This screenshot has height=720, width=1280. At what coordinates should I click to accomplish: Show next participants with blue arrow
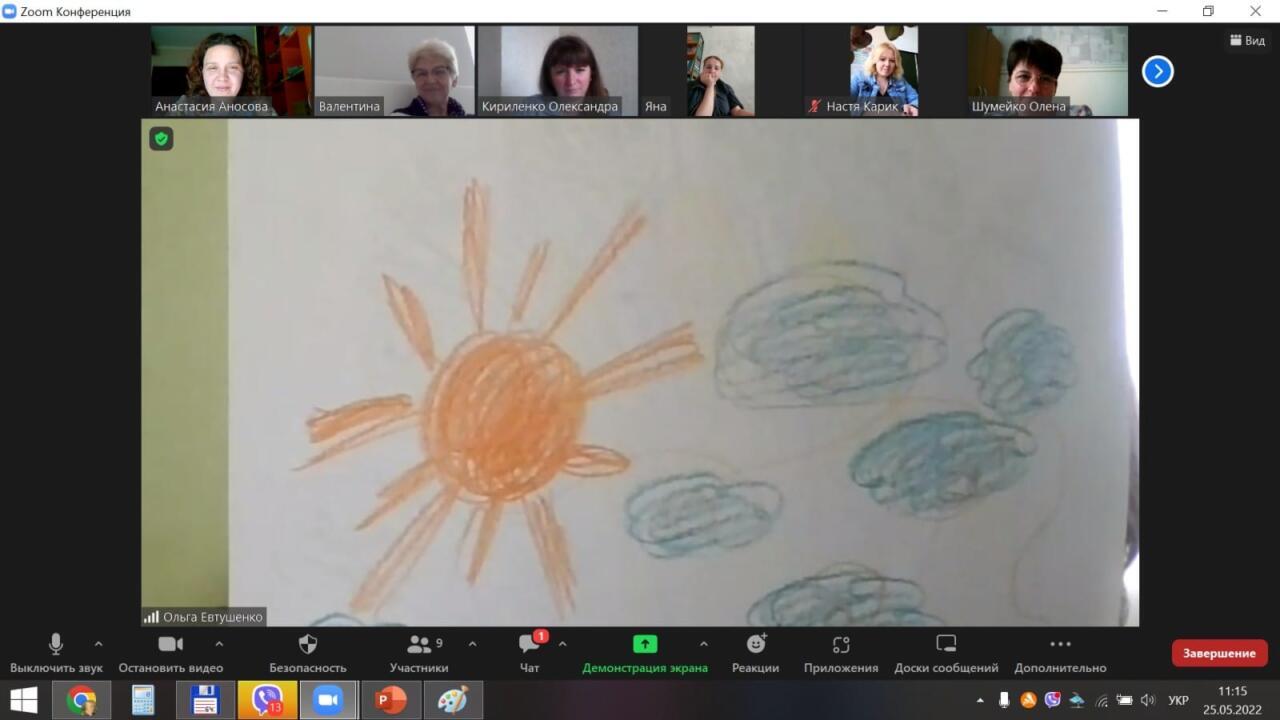coord(1157,71)
